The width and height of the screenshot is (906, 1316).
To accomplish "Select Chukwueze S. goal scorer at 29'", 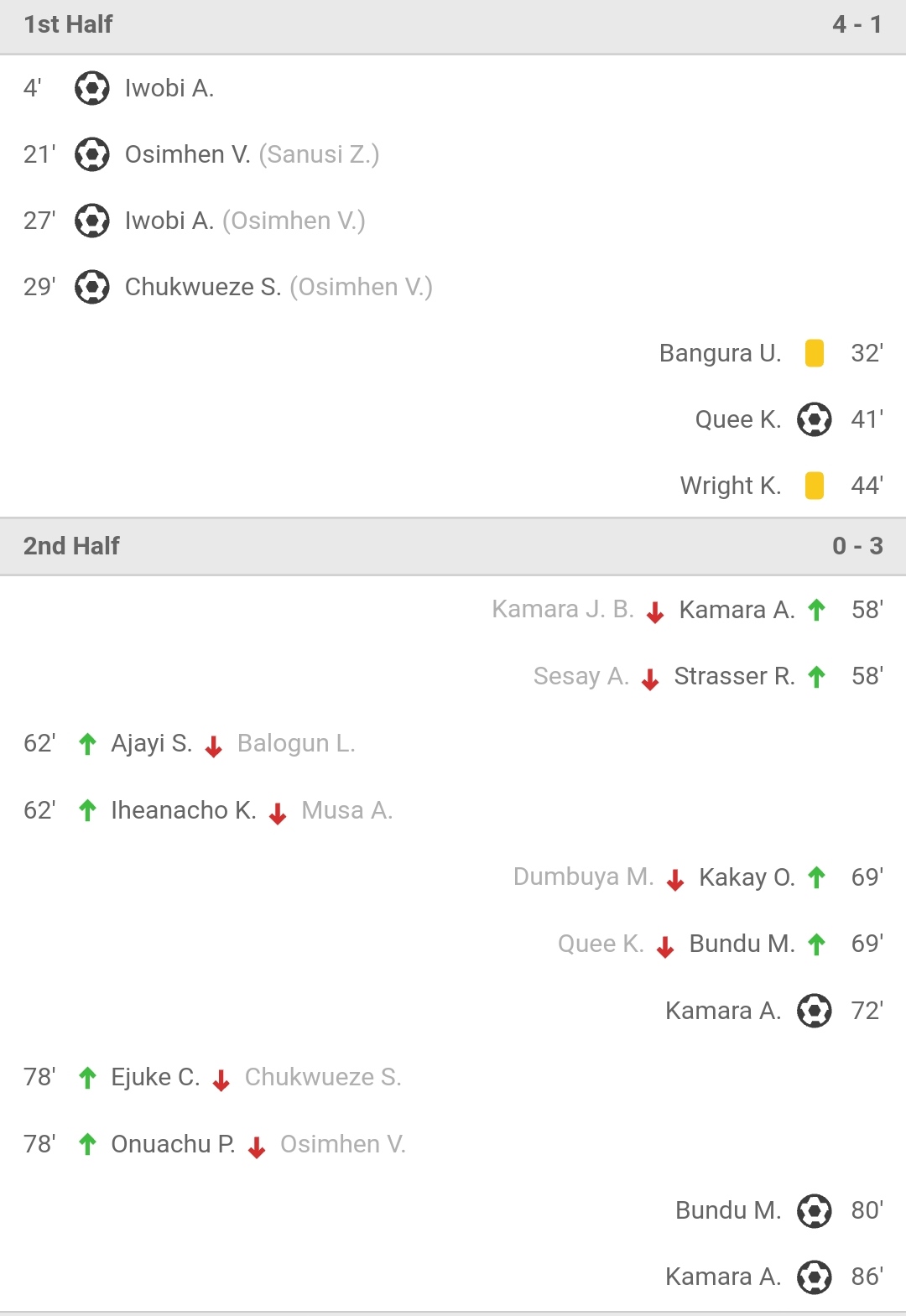I will (x=203, y=287).
